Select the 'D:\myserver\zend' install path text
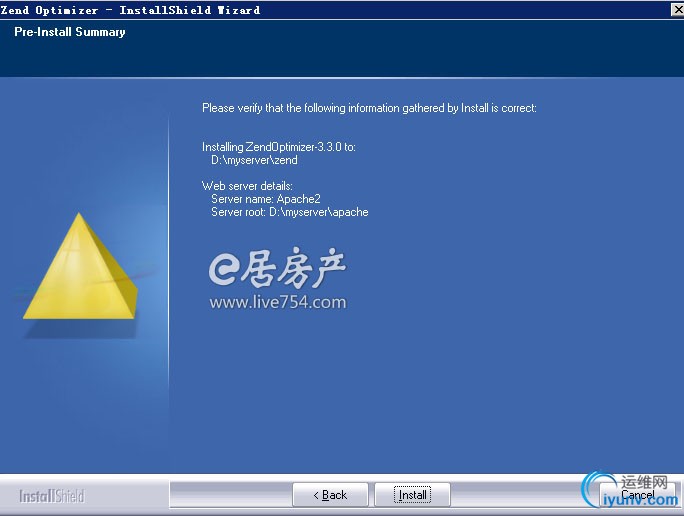Screen dimensions: 684x516 click(x=254, y=160)
